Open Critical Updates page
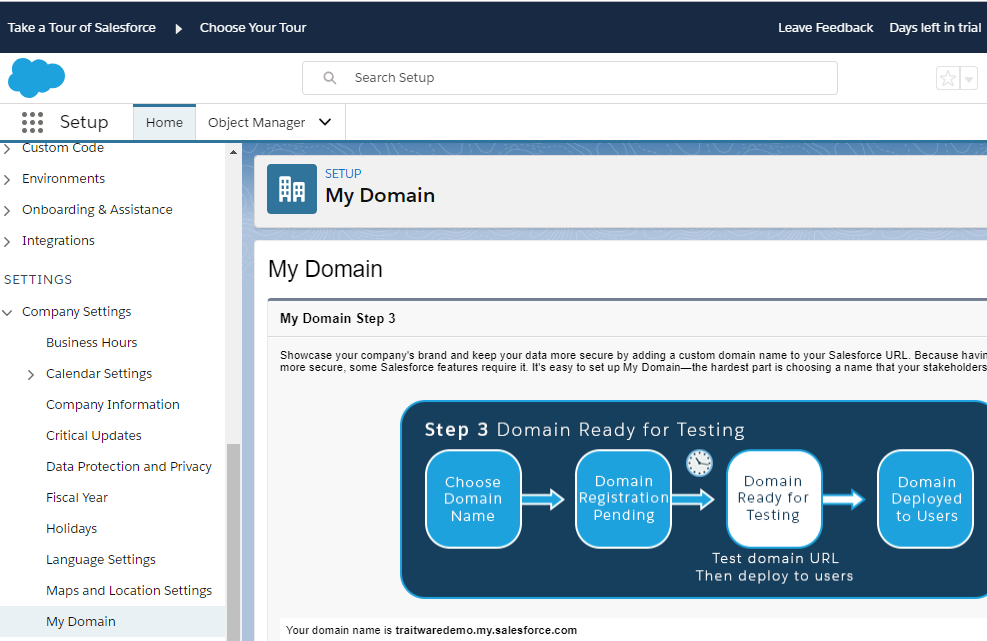The image size is (987, 641). pyautogui.click(x=94, y=436)
